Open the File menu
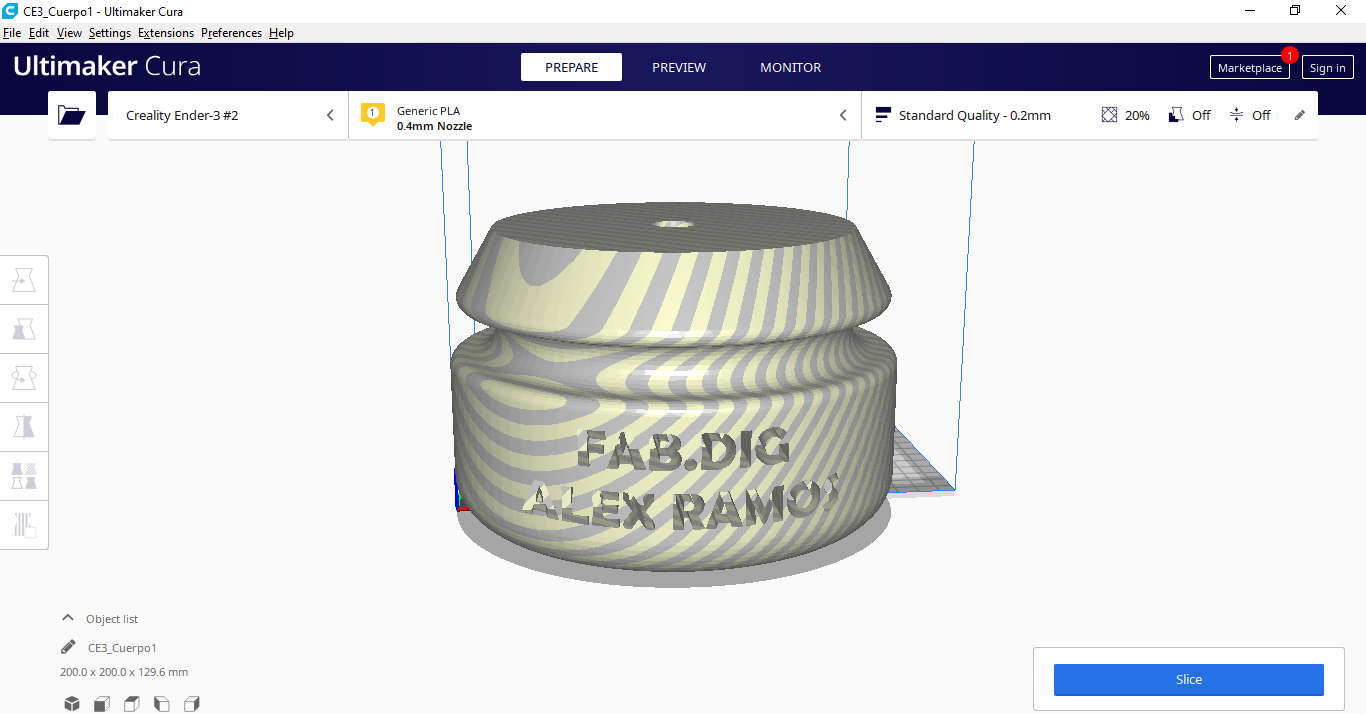This screenshot has height=714, width=1366. click(12, 33)
